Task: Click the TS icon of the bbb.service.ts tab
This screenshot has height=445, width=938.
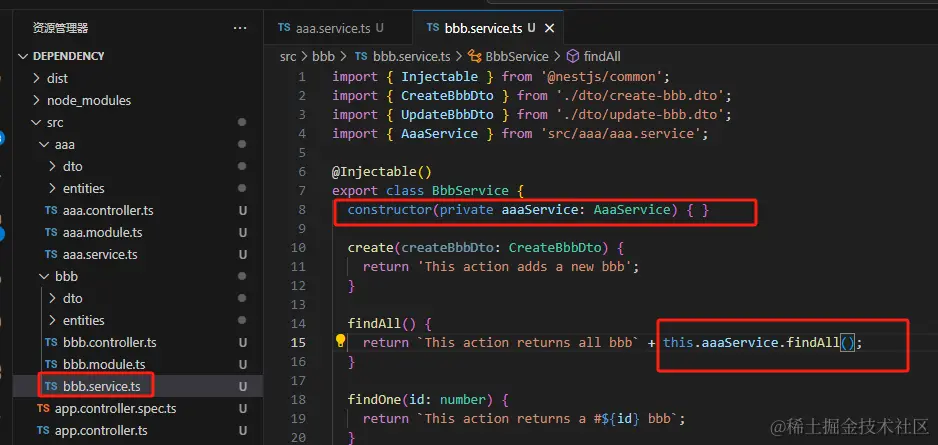Action: (433, 28)
